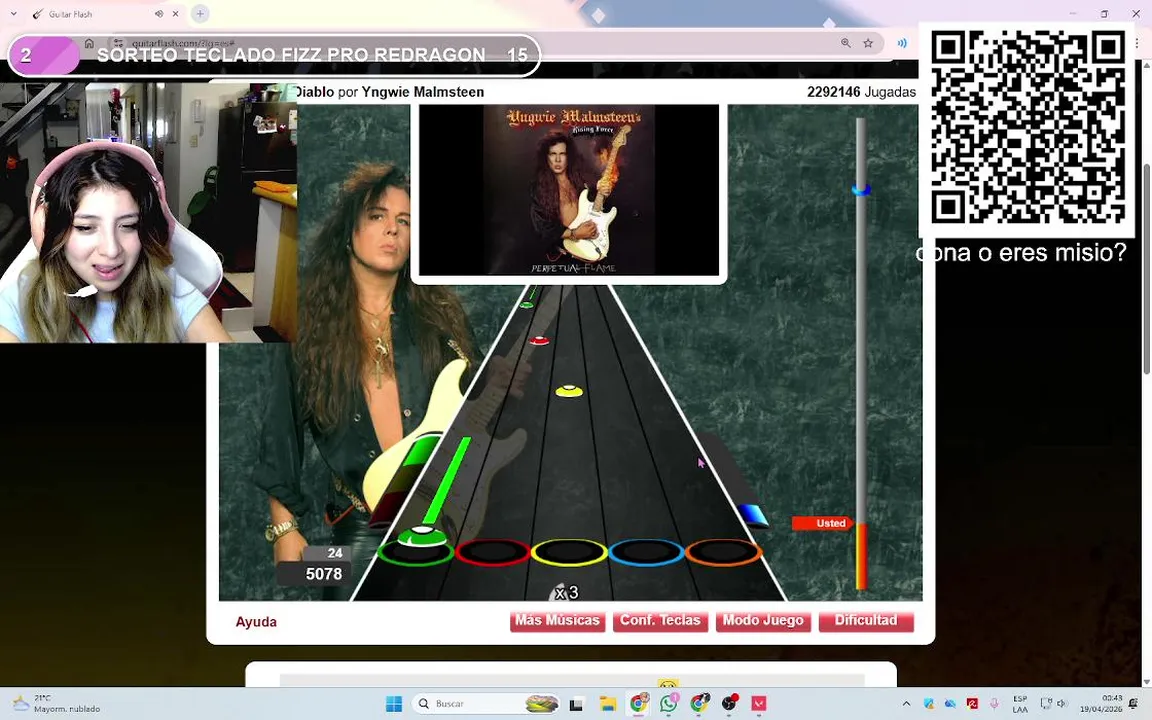
Task: Open WhatsApp from the taskbar
Action: point(669,704)
